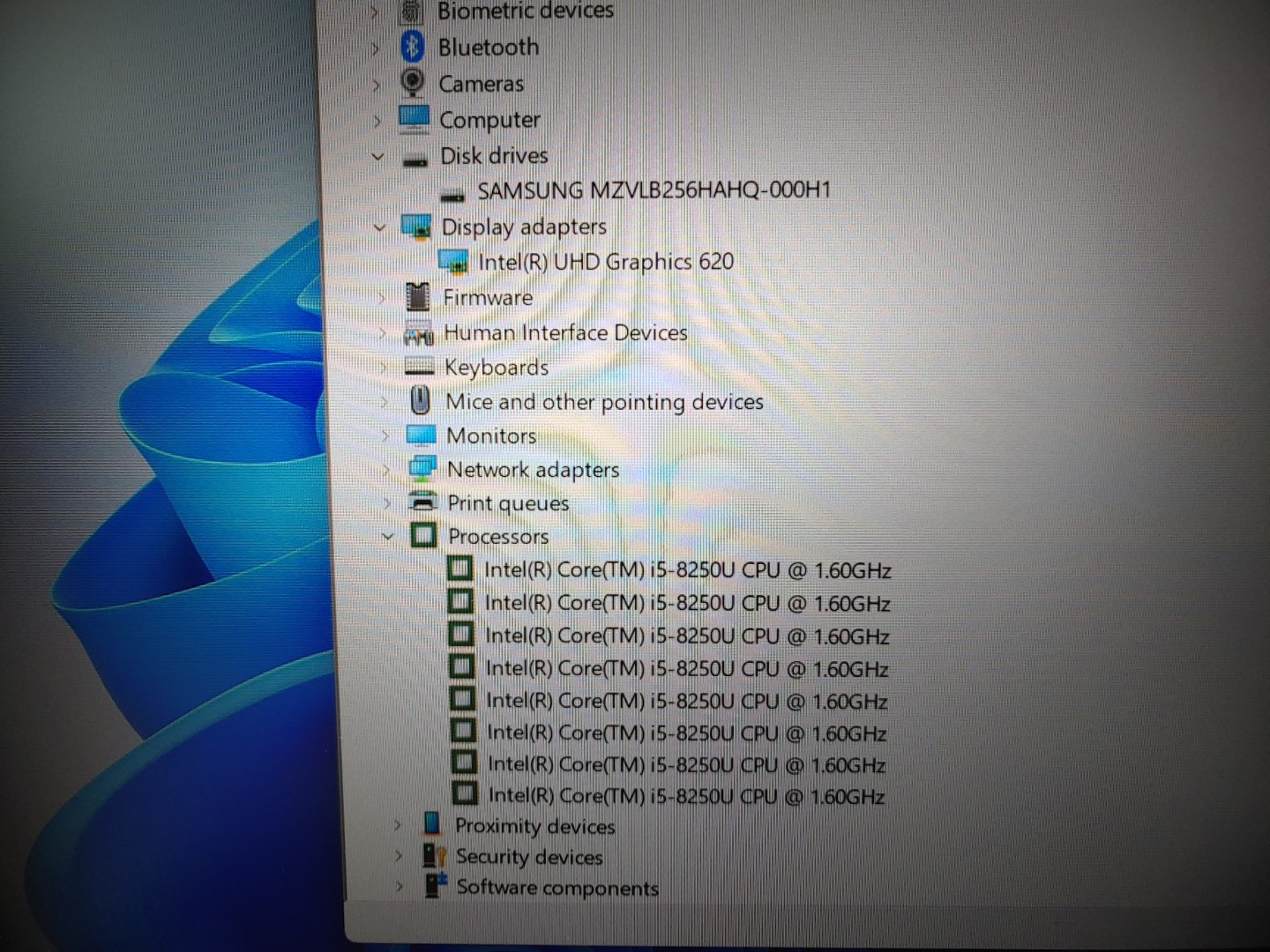Click the Display adapters category icon

click(x=415, y=227)
